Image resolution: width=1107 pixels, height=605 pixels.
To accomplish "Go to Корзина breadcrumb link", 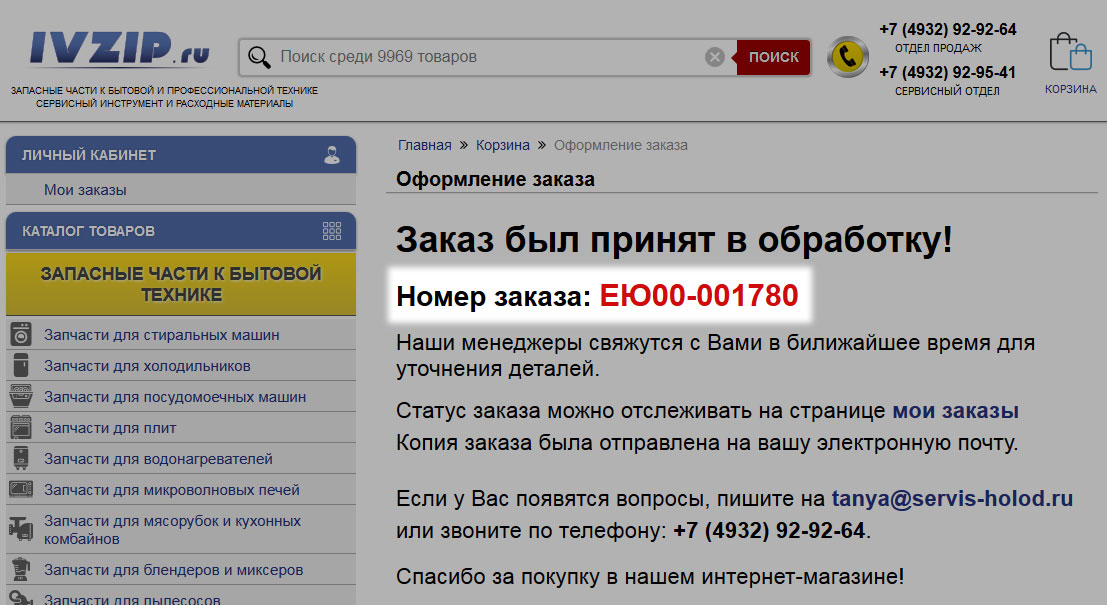I will 502,145.
